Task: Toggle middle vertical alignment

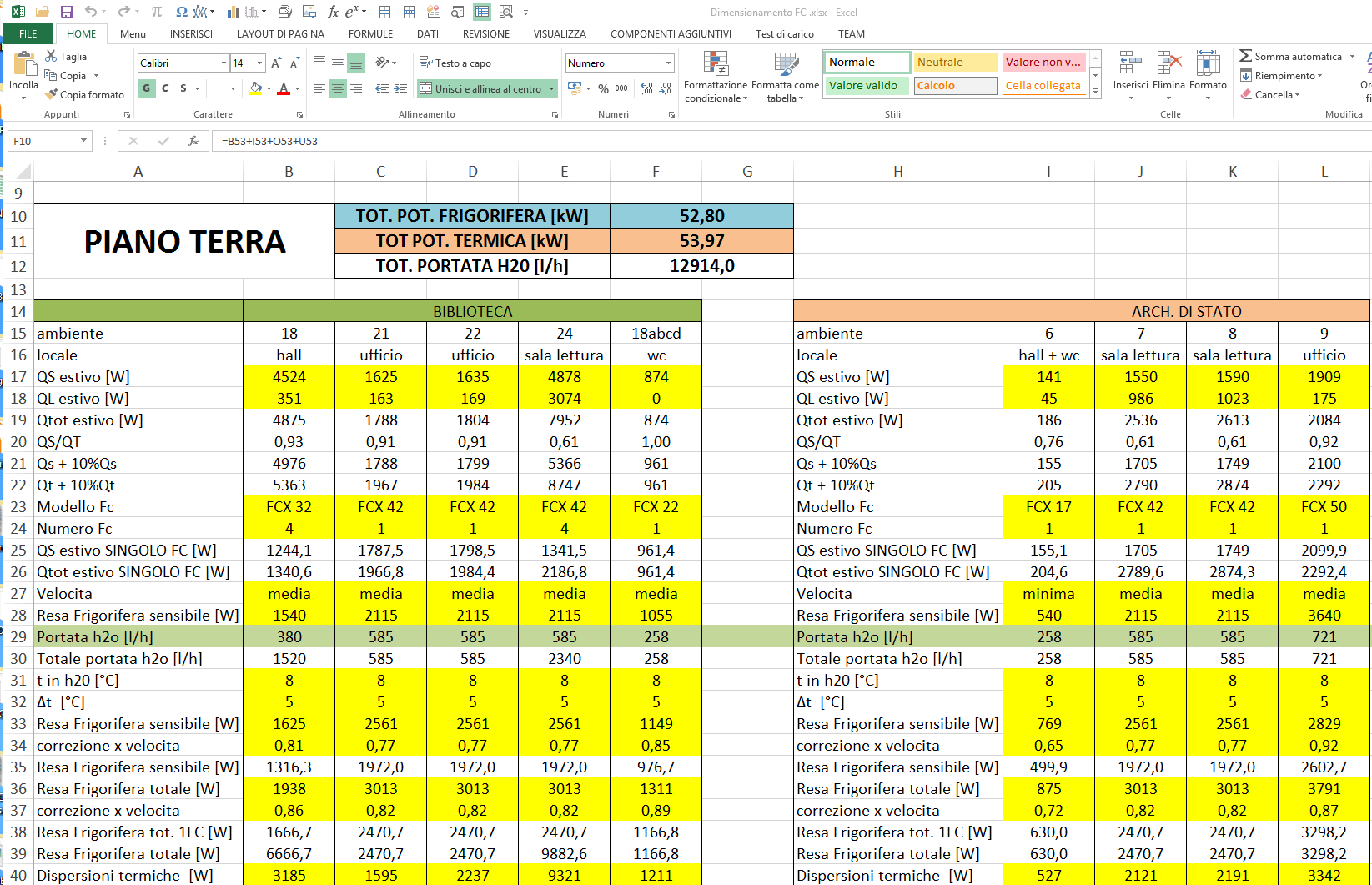Action: click(338, 63)
